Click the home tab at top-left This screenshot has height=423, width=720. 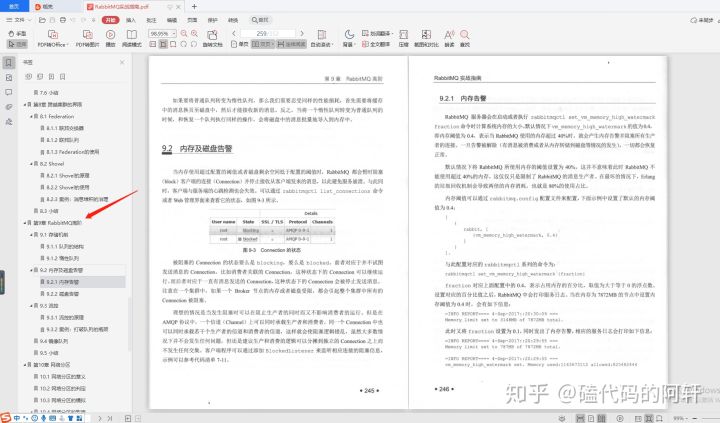point(14,6)
